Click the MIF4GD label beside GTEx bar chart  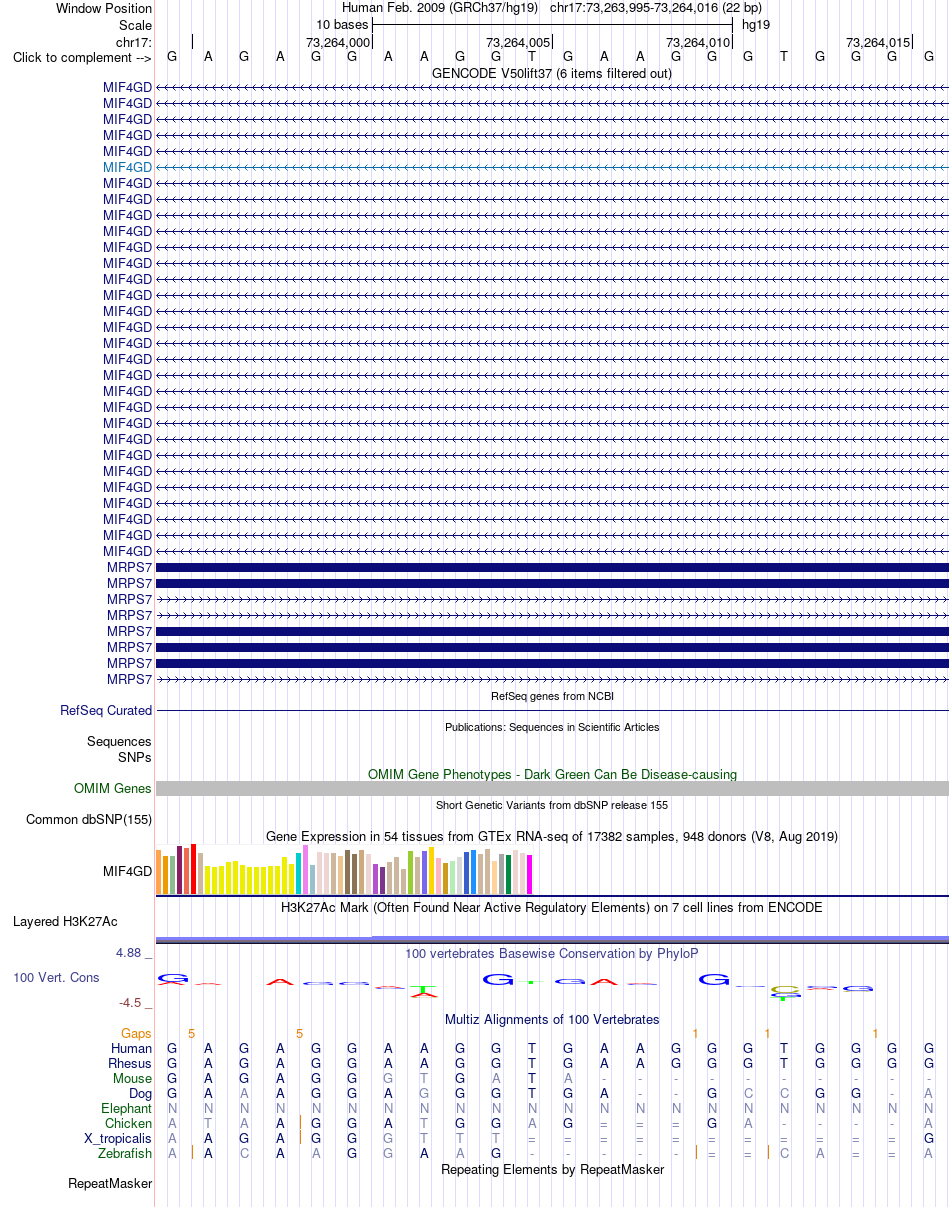click(128, 871)
